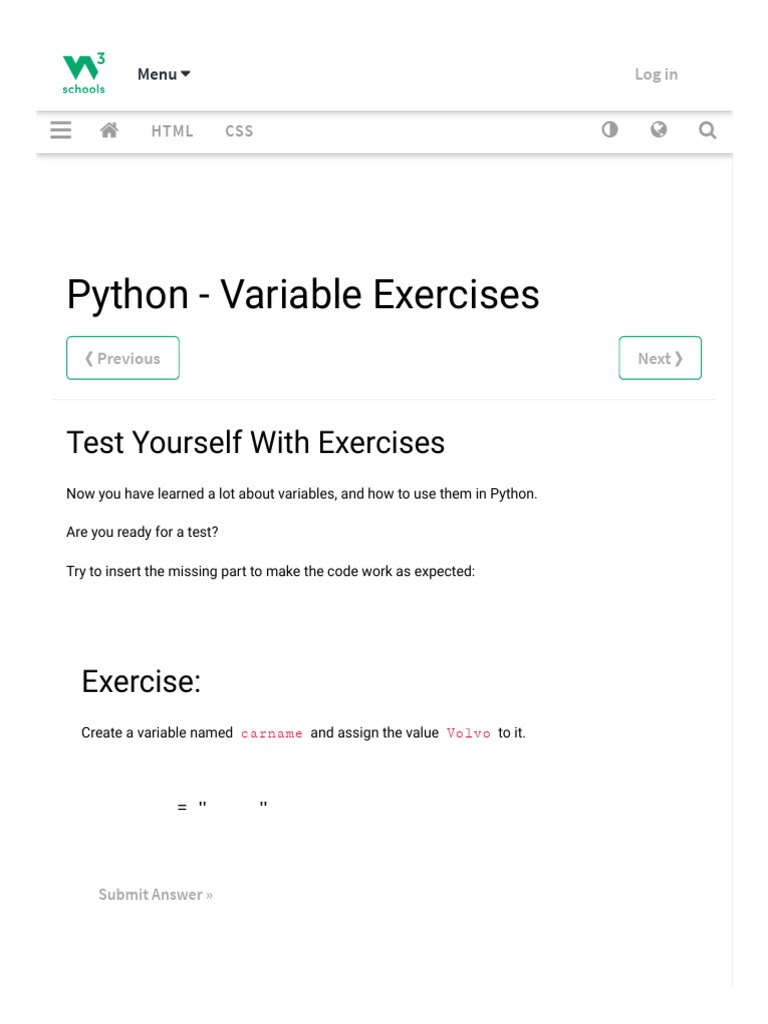Open the globe translate icon

(658, 130)
